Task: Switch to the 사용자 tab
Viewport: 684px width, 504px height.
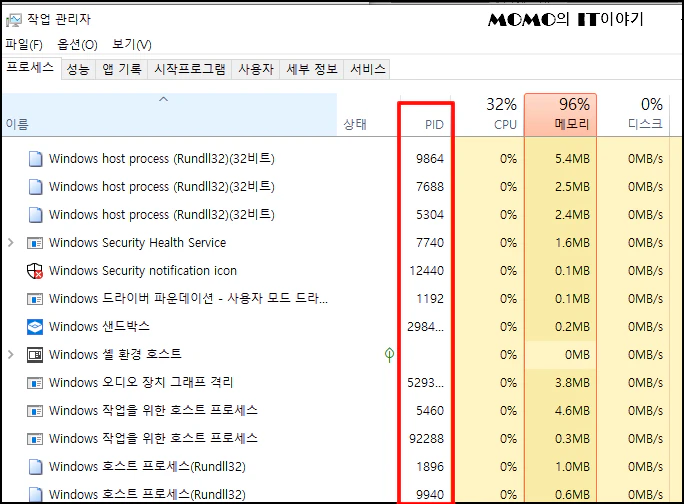Action: coord(256,69)
